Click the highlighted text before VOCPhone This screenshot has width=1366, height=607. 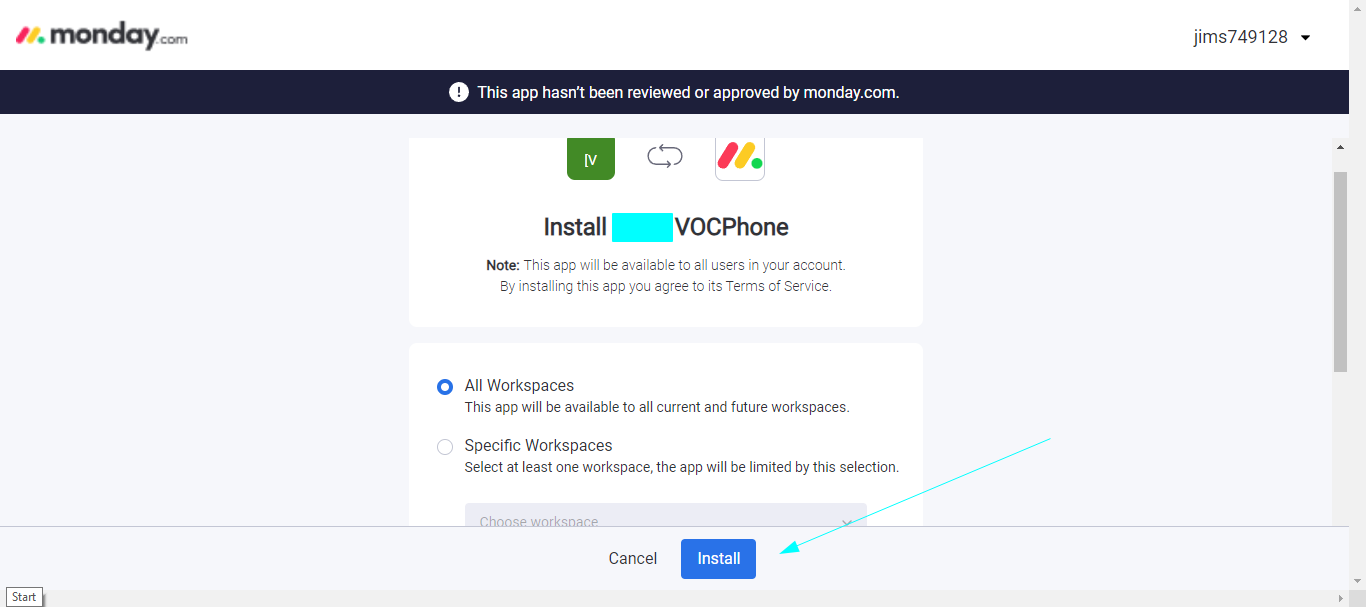pos(641,227)
